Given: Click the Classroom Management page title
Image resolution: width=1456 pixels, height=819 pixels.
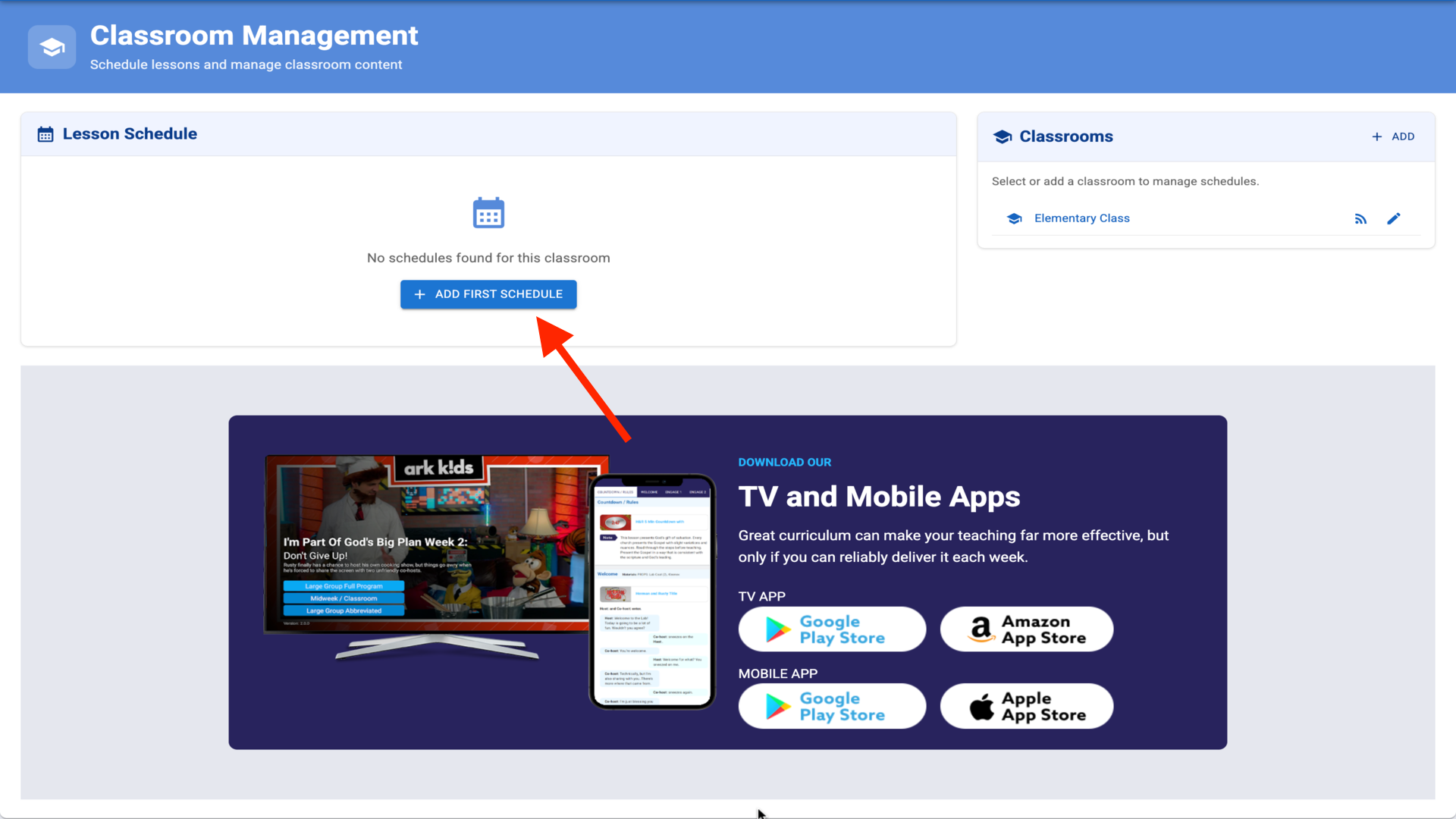Looking at the screenshot, I should [x=254, y=36].
